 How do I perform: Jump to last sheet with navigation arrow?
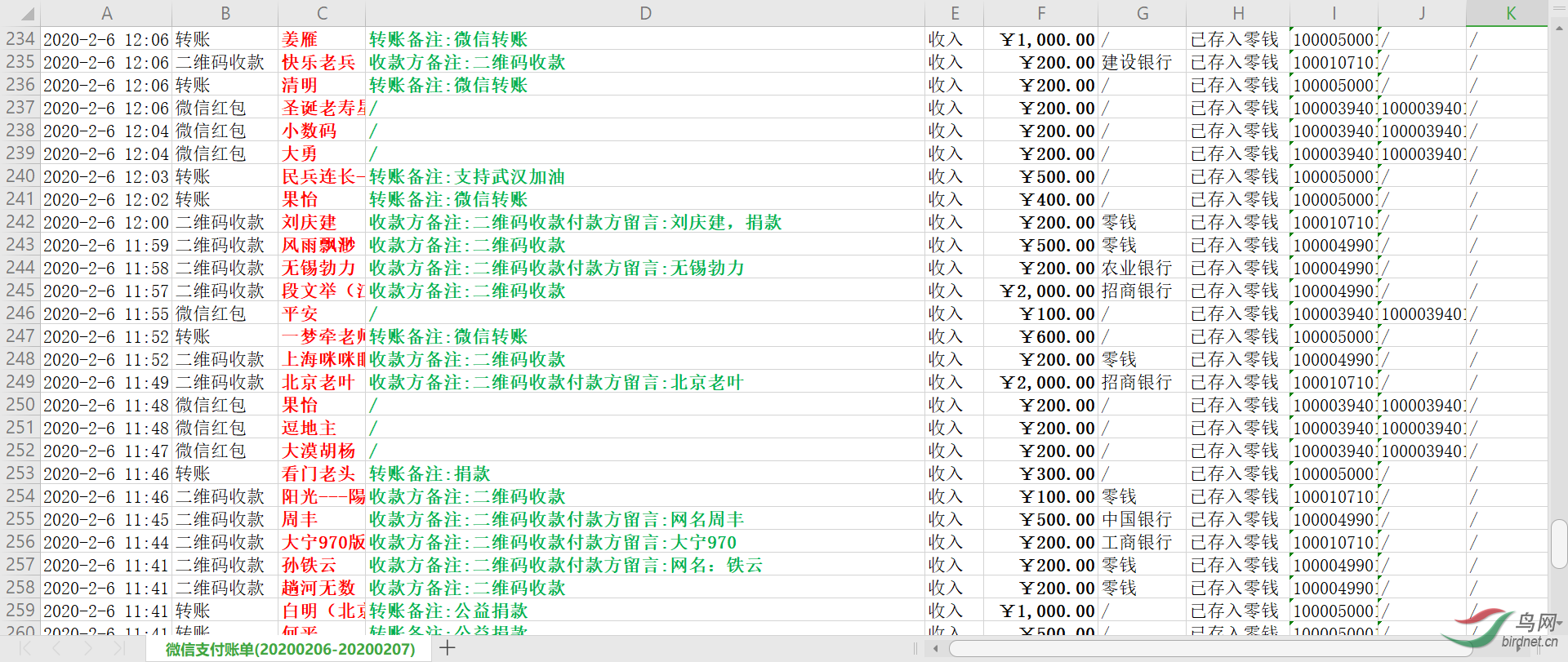(119, 648)
